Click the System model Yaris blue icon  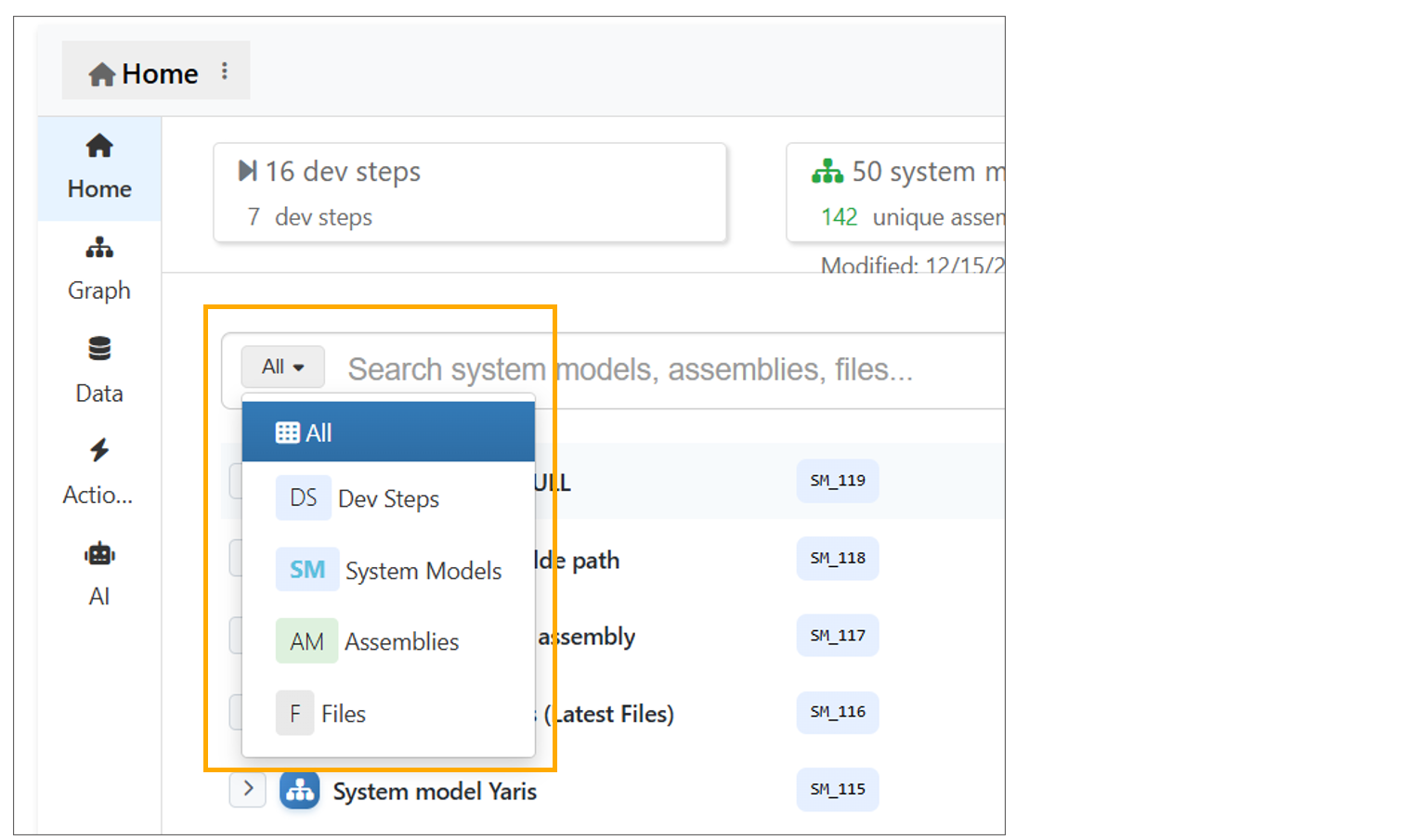tap(300, 791)
